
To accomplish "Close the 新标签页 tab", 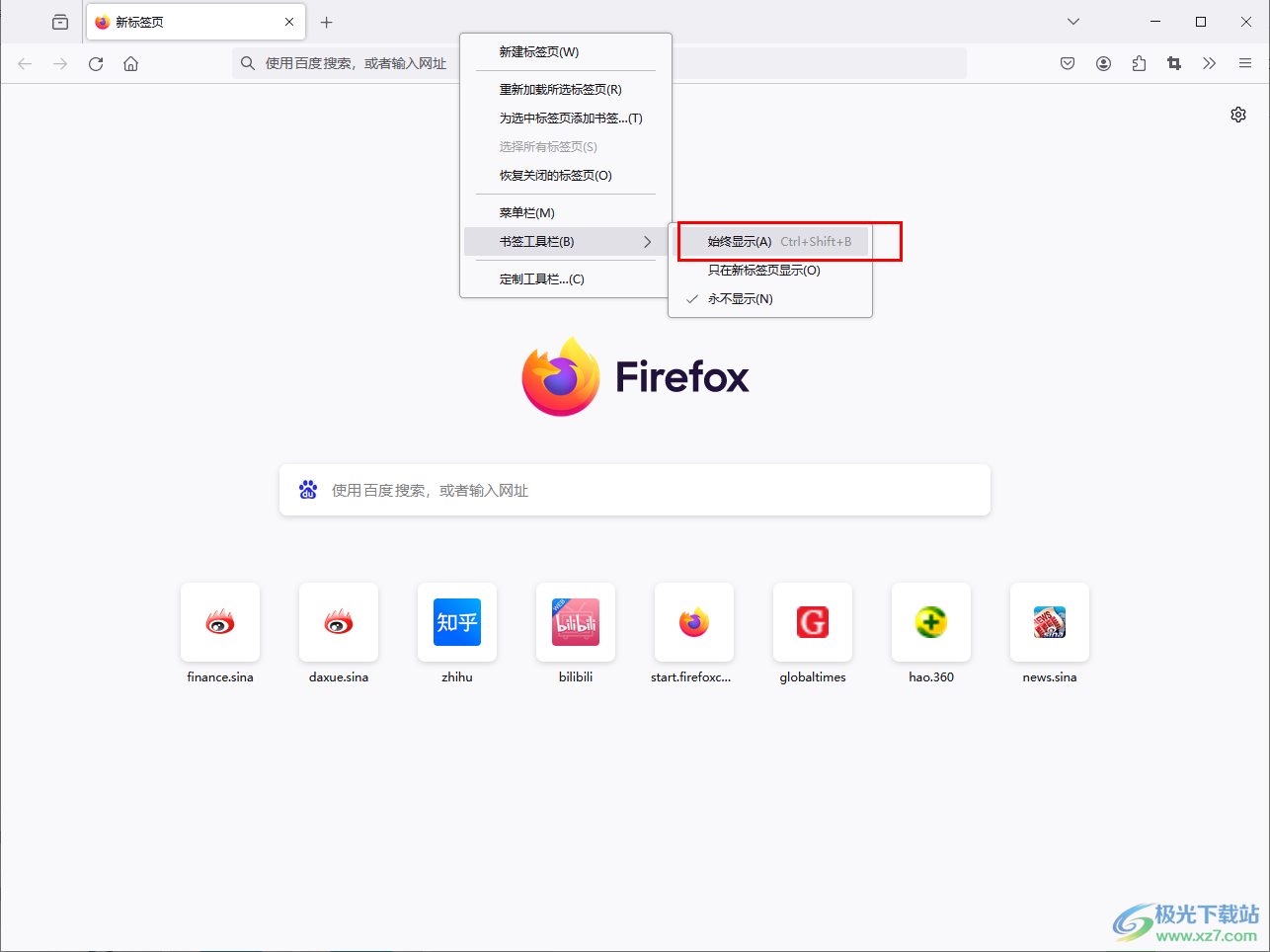I will (x=289, y=22).
